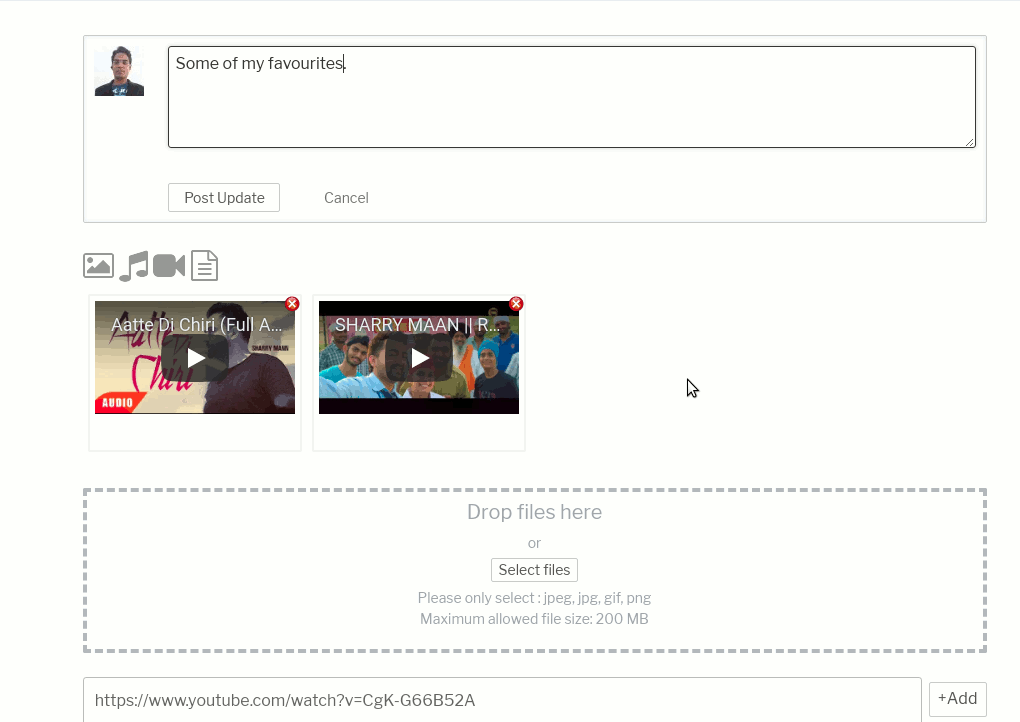Viewport: 1020px width, 722px height.
Task: Select the photo upload icon
Action: point(98,266)
